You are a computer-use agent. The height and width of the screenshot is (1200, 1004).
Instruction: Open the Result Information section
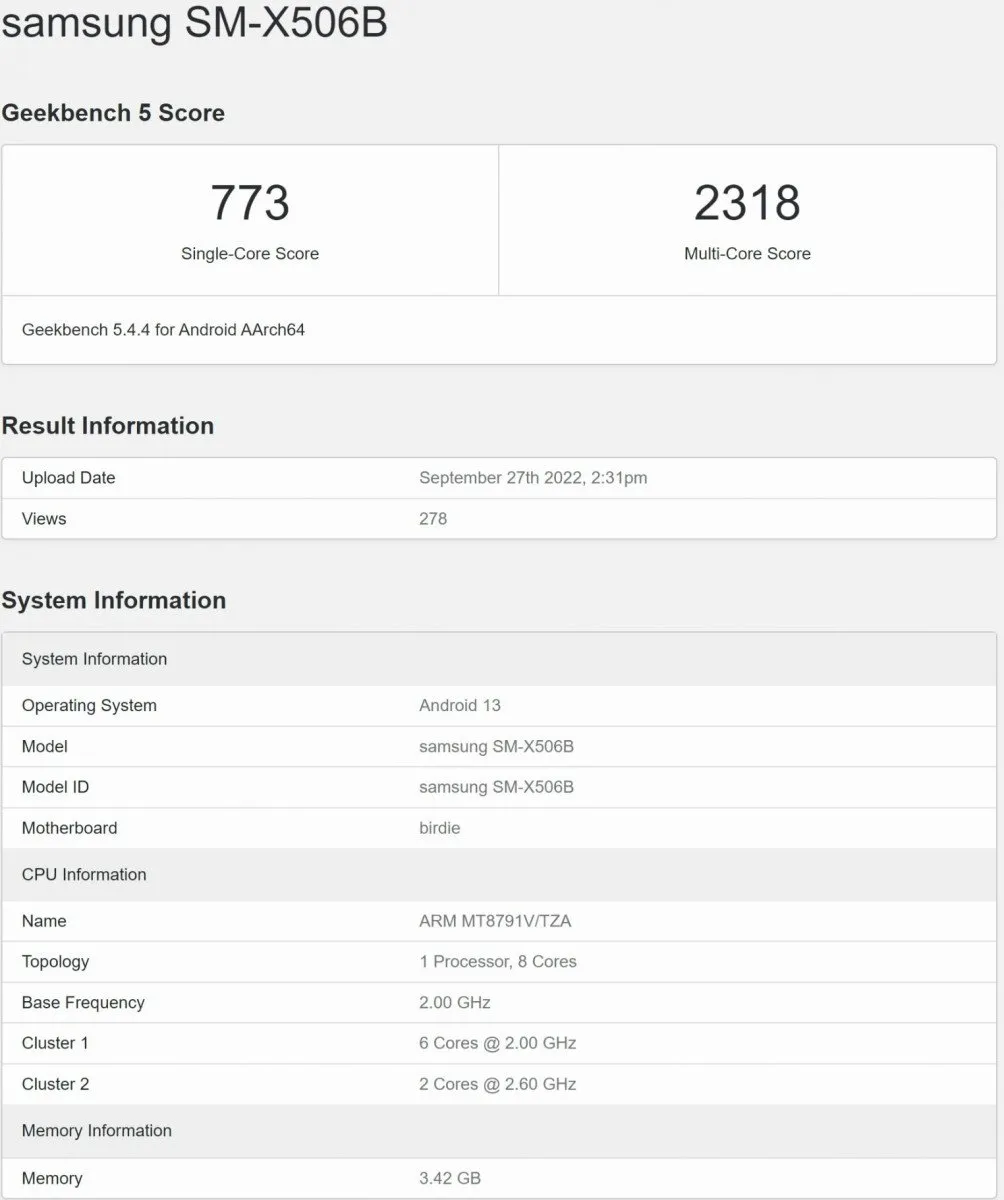point(107,425)
